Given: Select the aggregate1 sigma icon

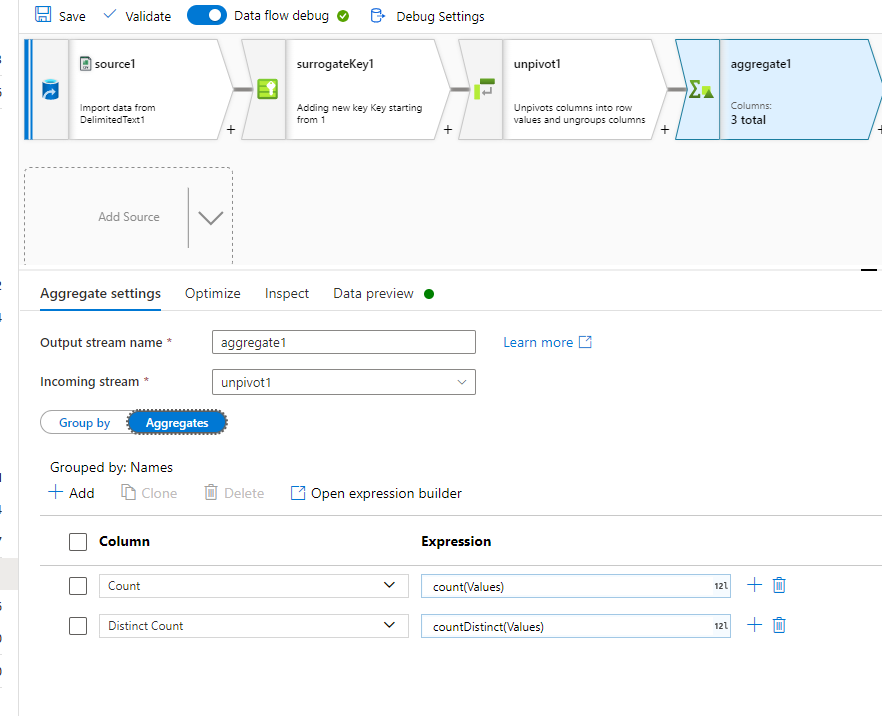Looking at the screenshot, I should pyautogui.click(x=701, y=89).
